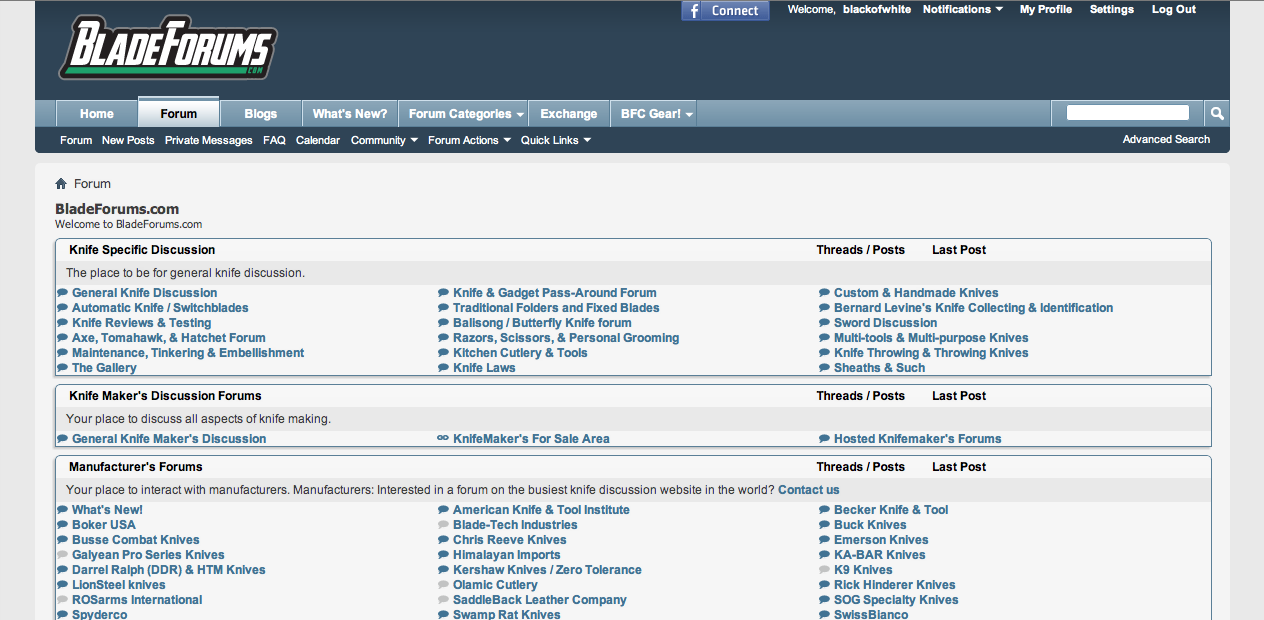Click bubble icon beside What's New! forum
This screenshot has height=620, width=1264.
(x=63, y=510)
